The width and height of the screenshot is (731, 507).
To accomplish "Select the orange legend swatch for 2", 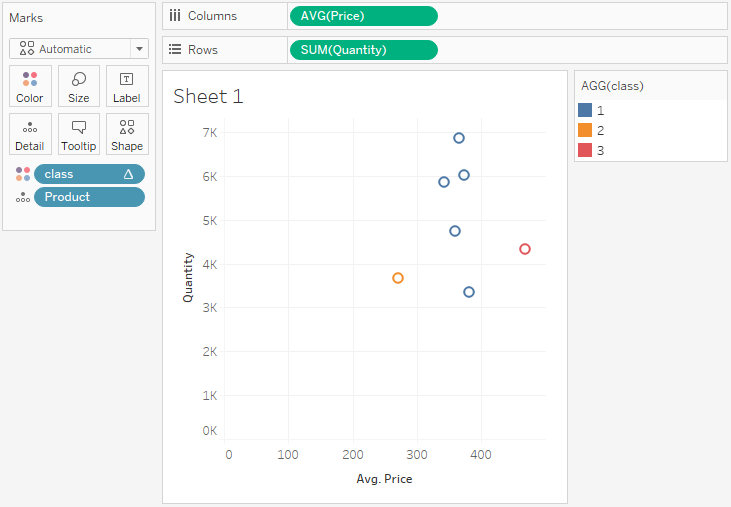I will point(585,130).
